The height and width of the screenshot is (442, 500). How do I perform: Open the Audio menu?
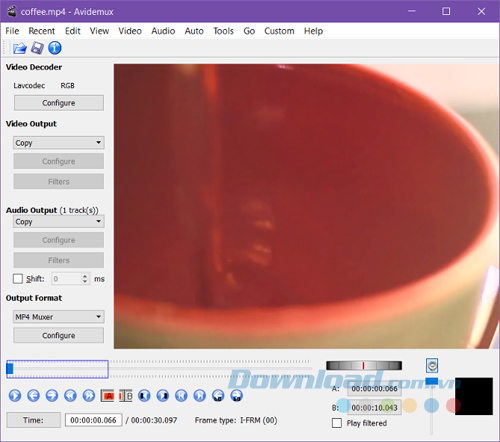163,31
